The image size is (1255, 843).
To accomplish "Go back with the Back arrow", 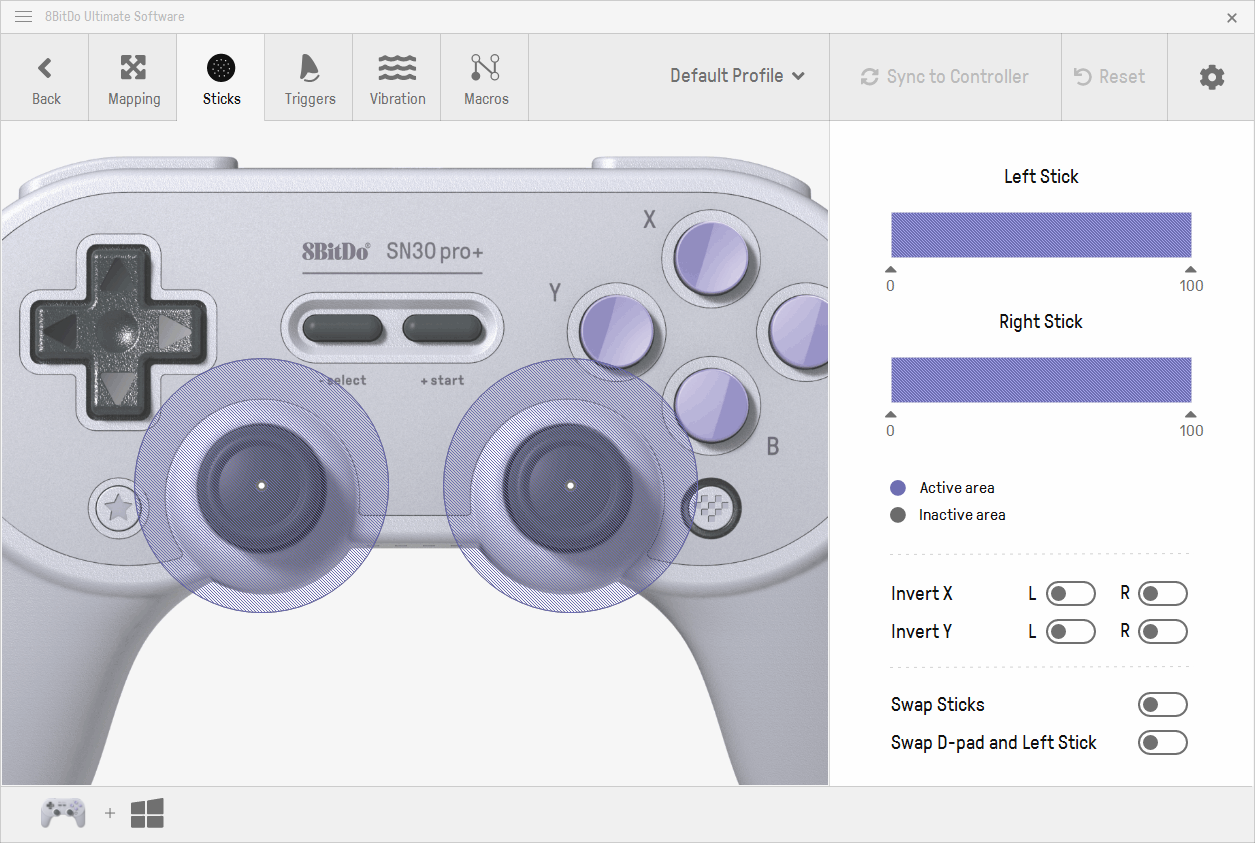I will (45, 78).
